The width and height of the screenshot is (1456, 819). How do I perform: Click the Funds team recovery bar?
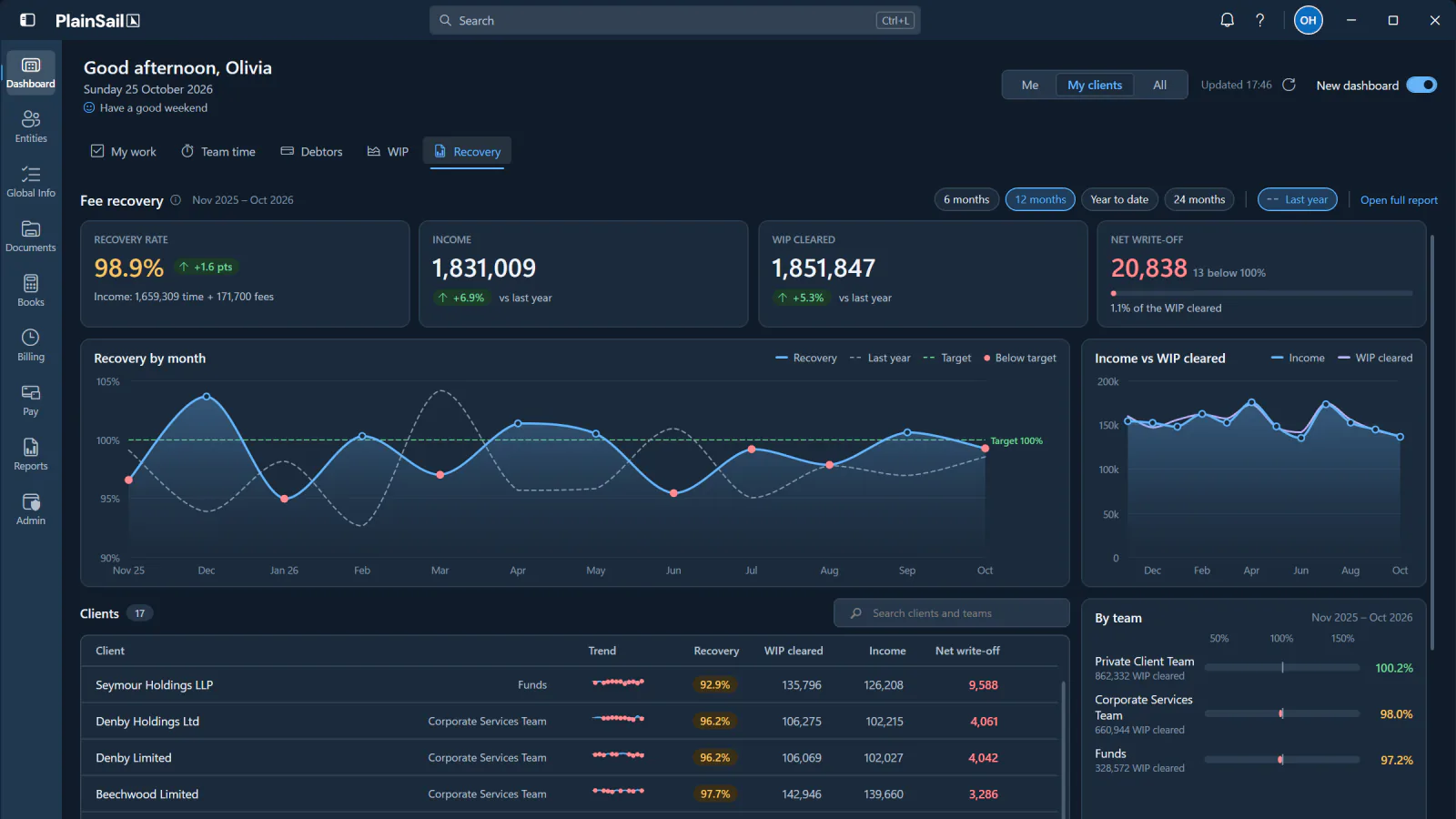(1282, 759)
